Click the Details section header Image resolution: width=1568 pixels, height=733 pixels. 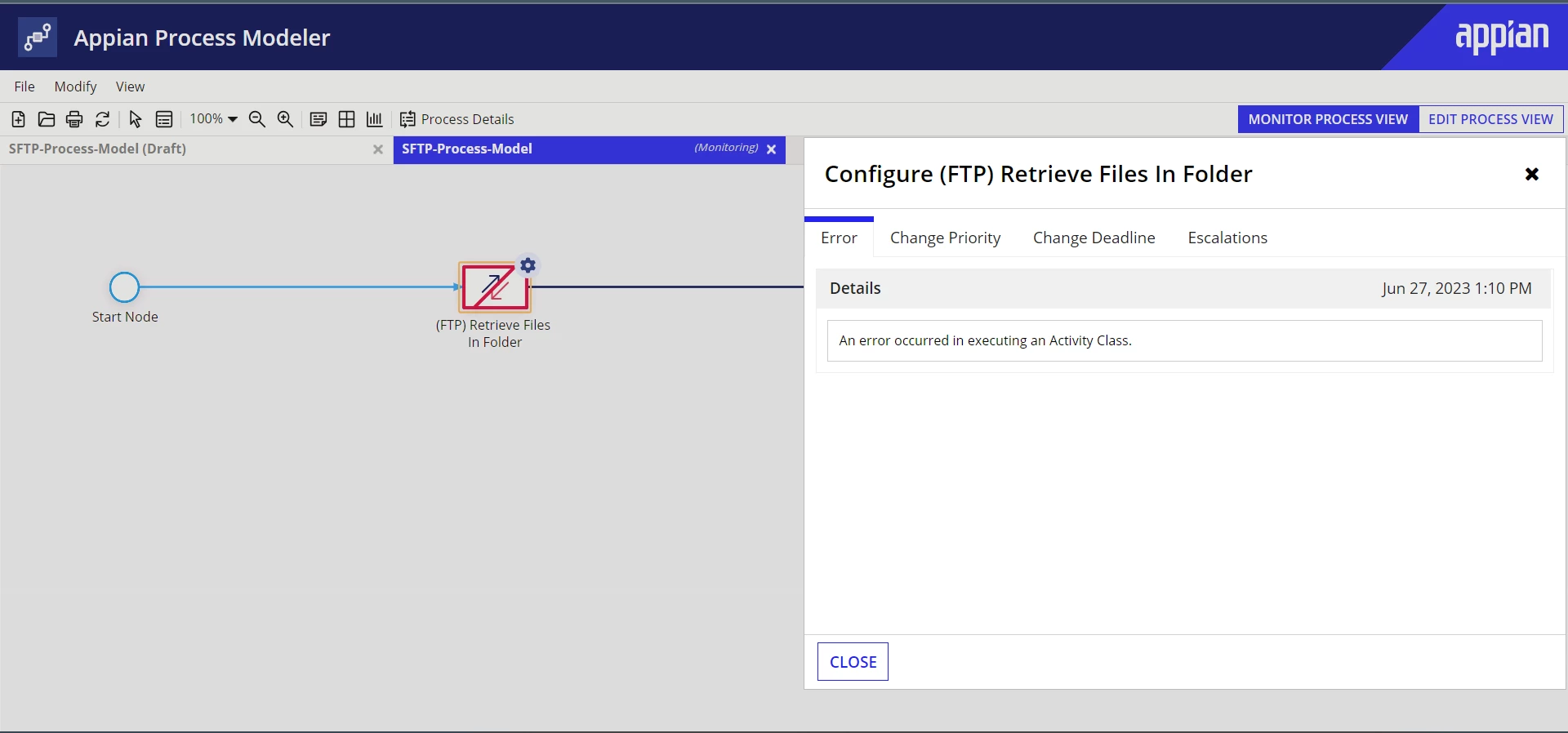point(1183,288)
